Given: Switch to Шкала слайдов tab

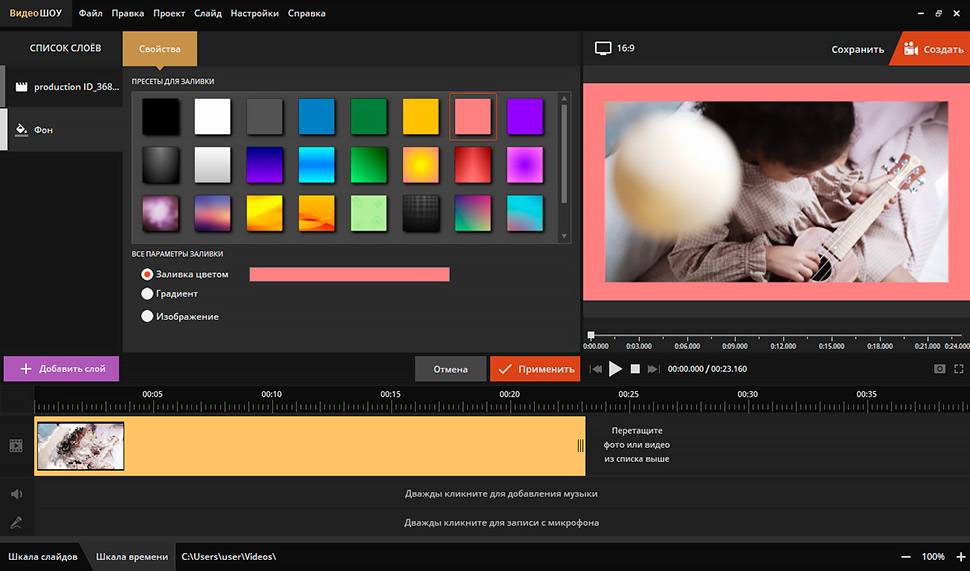Looking at the screenshot, I should [x=42, y=556].
